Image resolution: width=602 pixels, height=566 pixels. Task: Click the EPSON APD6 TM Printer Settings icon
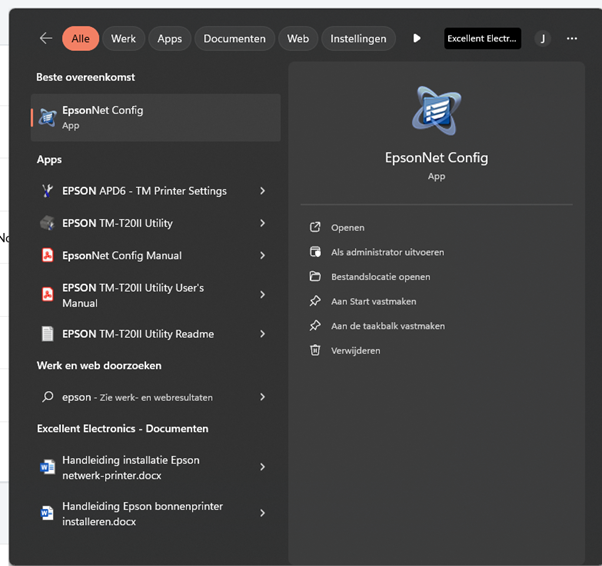click(47, 190)
